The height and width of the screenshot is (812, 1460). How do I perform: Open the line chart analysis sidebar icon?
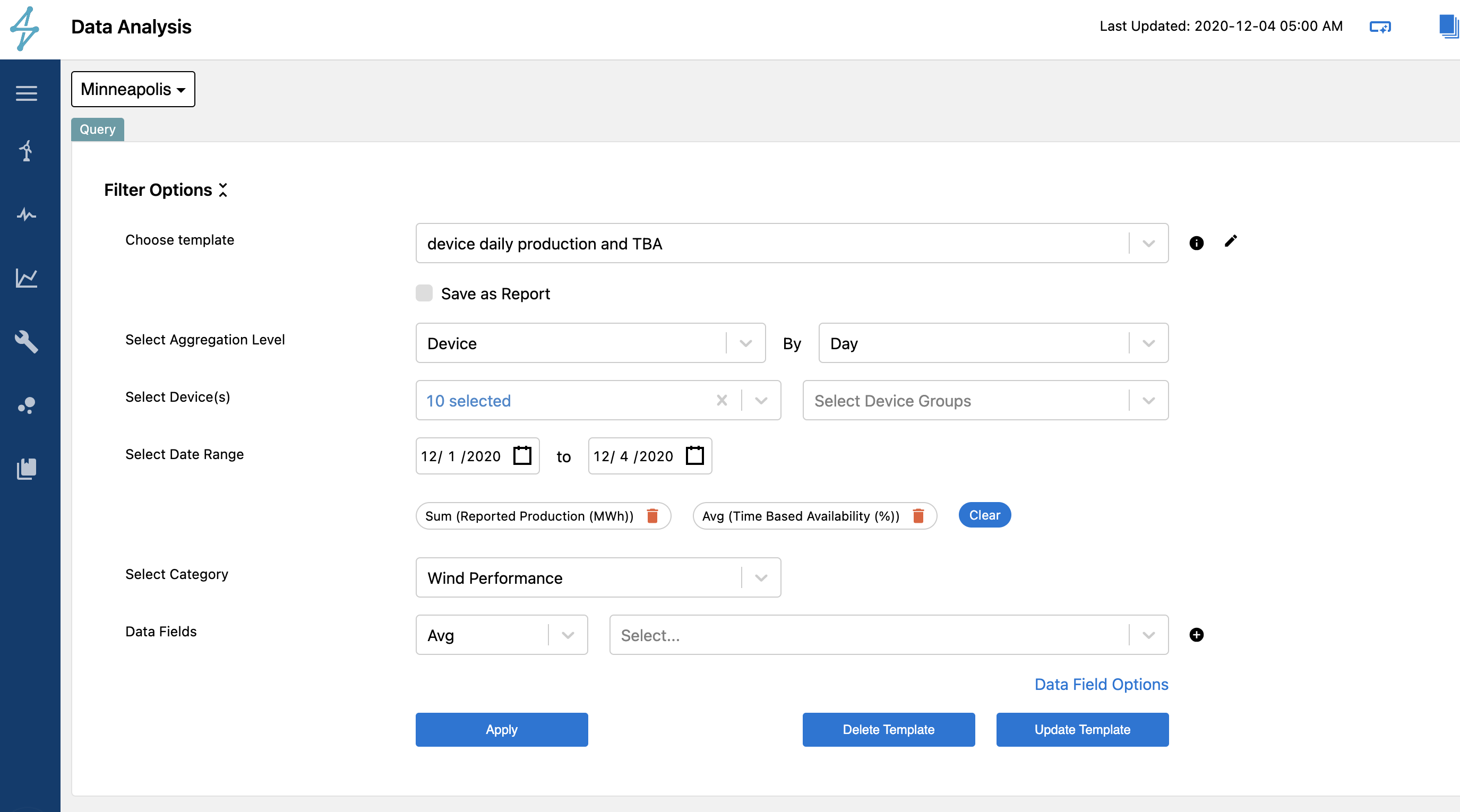click(x=26, y=278)
